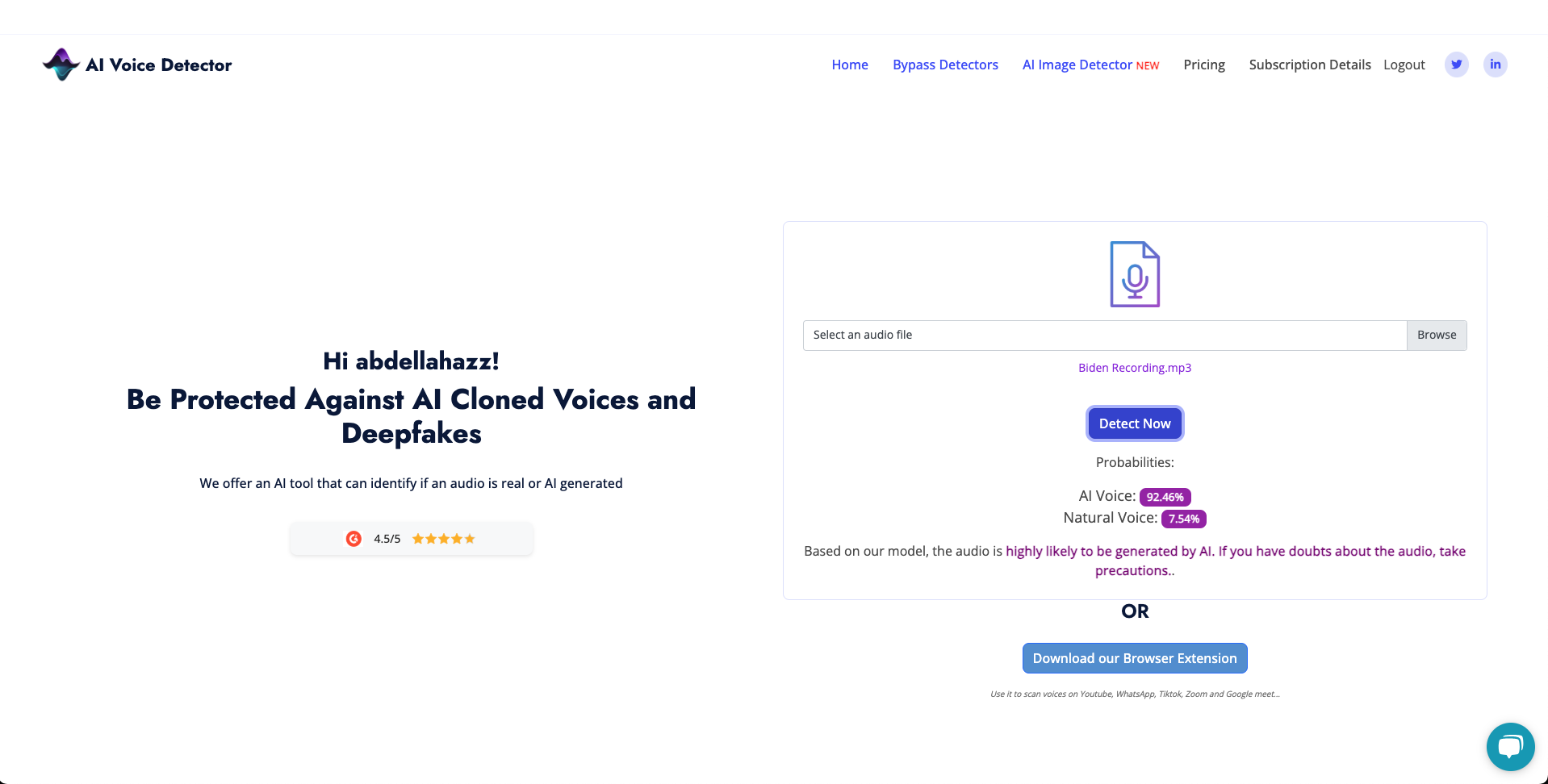Open the Twitter profile icon
This screenshot has height=784, width=1548.
click(1456, 65)
